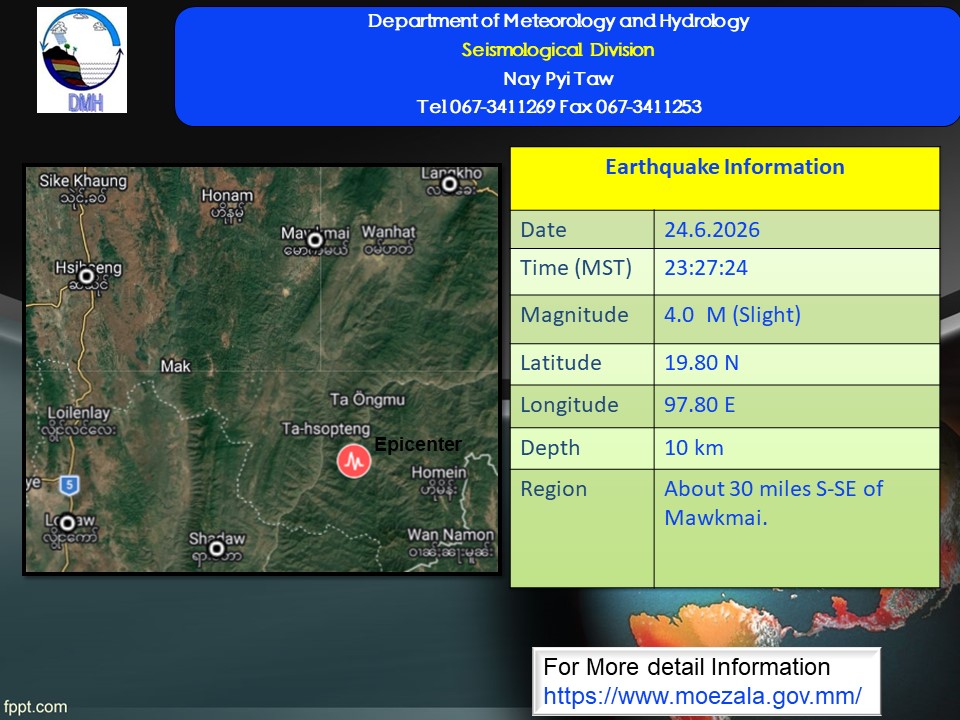Click the 'Date' row label
This screenshot has height=720, width=960.
pyautogui.click(x=543, y=230)
